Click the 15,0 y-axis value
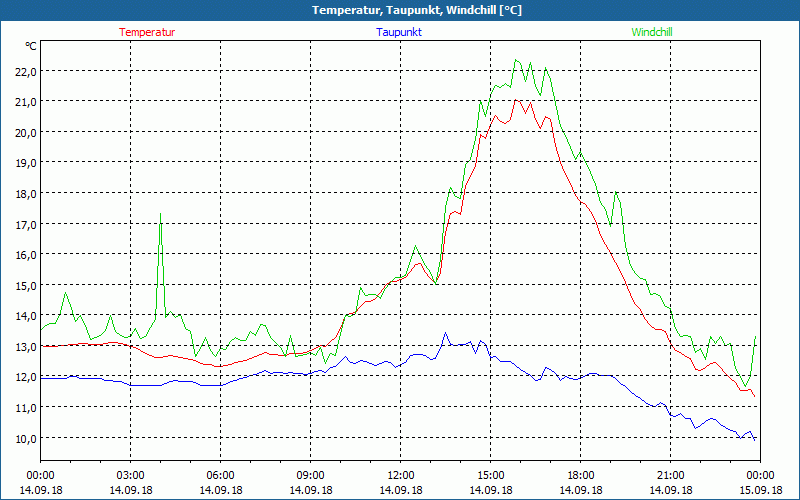Image resolution: width=800 pixels, height=500 pixels. 27,285
